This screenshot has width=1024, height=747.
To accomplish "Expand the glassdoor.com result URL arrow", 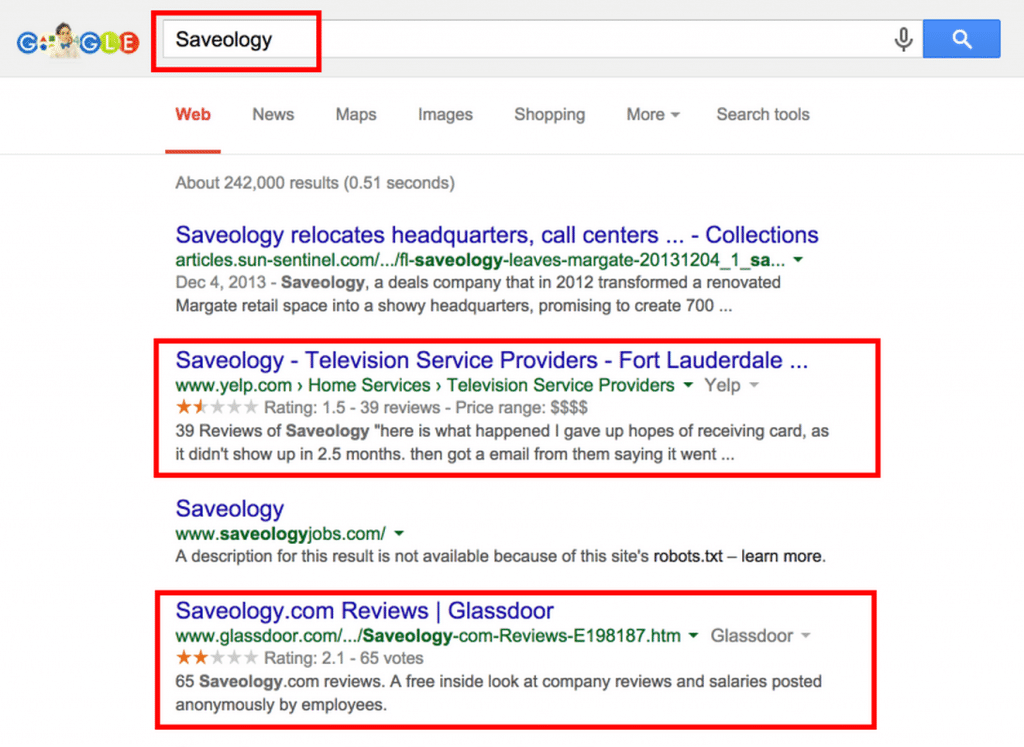I will pos(694,635).
